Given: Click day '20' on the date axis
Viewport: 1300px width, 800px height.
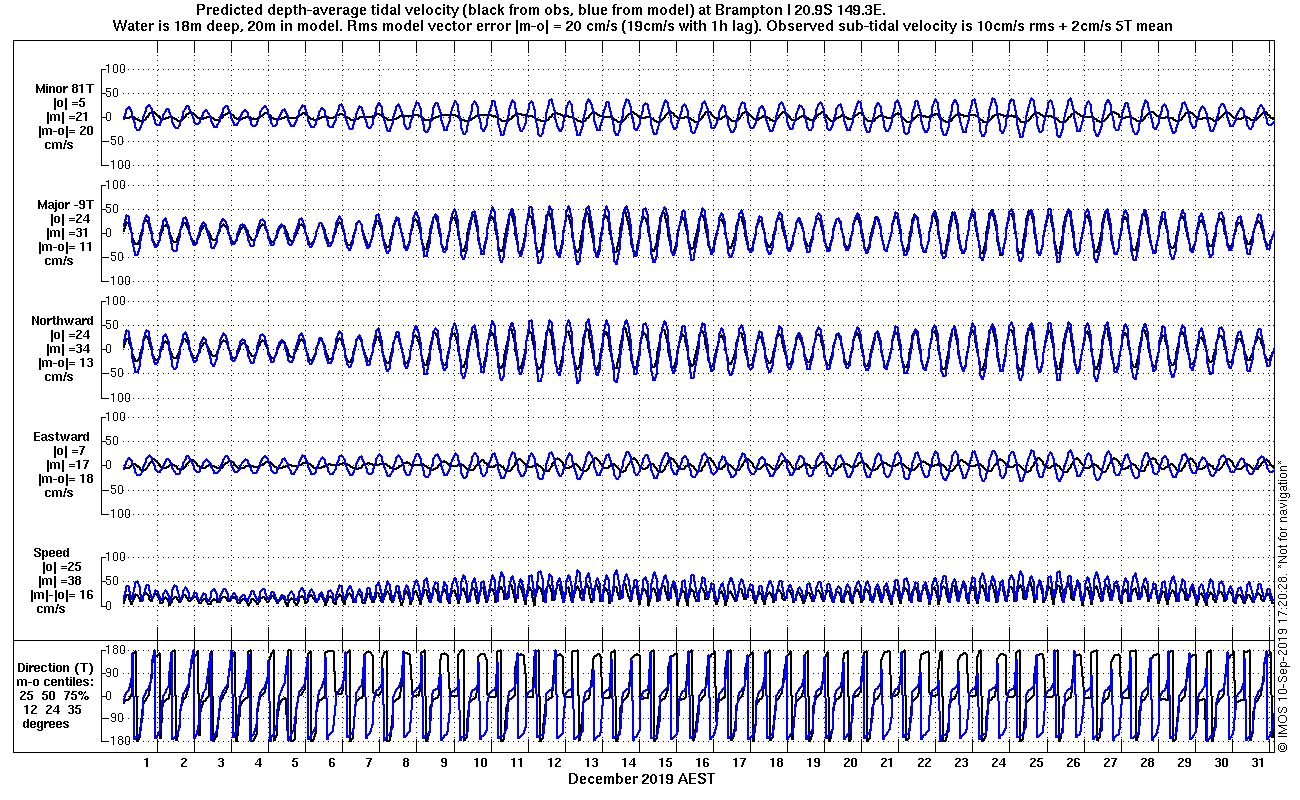Looking at the screenshot, I should tap(850, 763).
